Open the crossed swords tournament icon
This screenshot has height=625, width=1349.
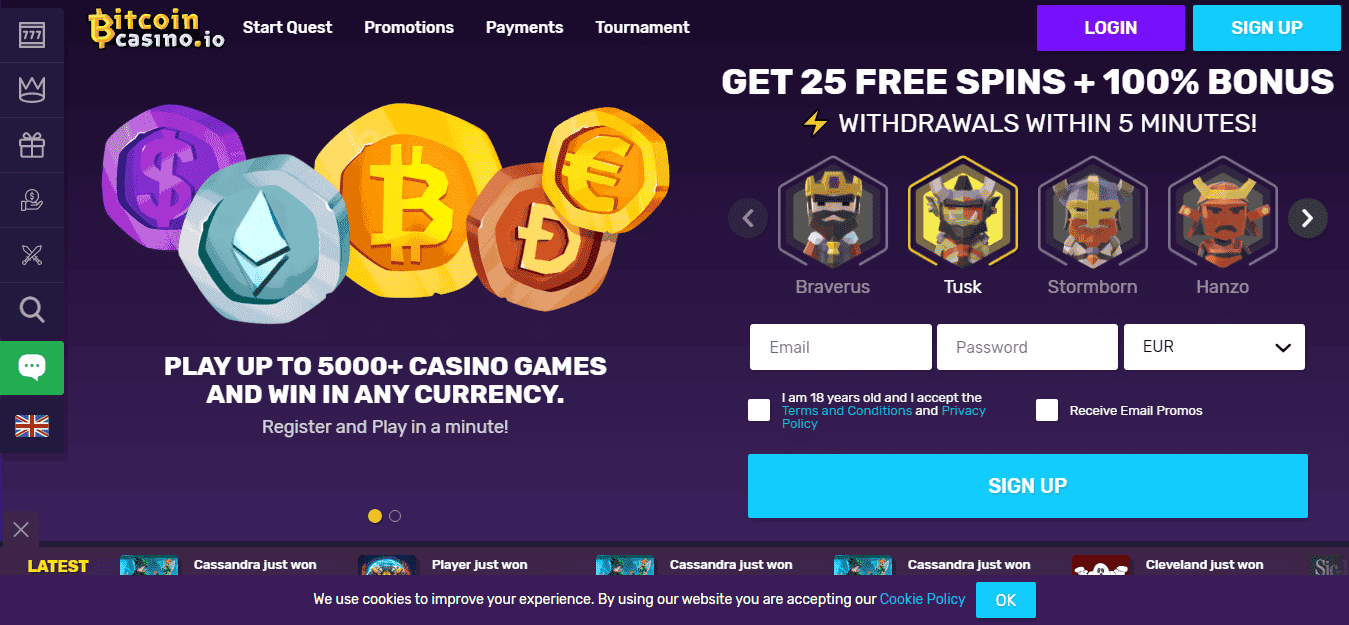coord(32,256)
